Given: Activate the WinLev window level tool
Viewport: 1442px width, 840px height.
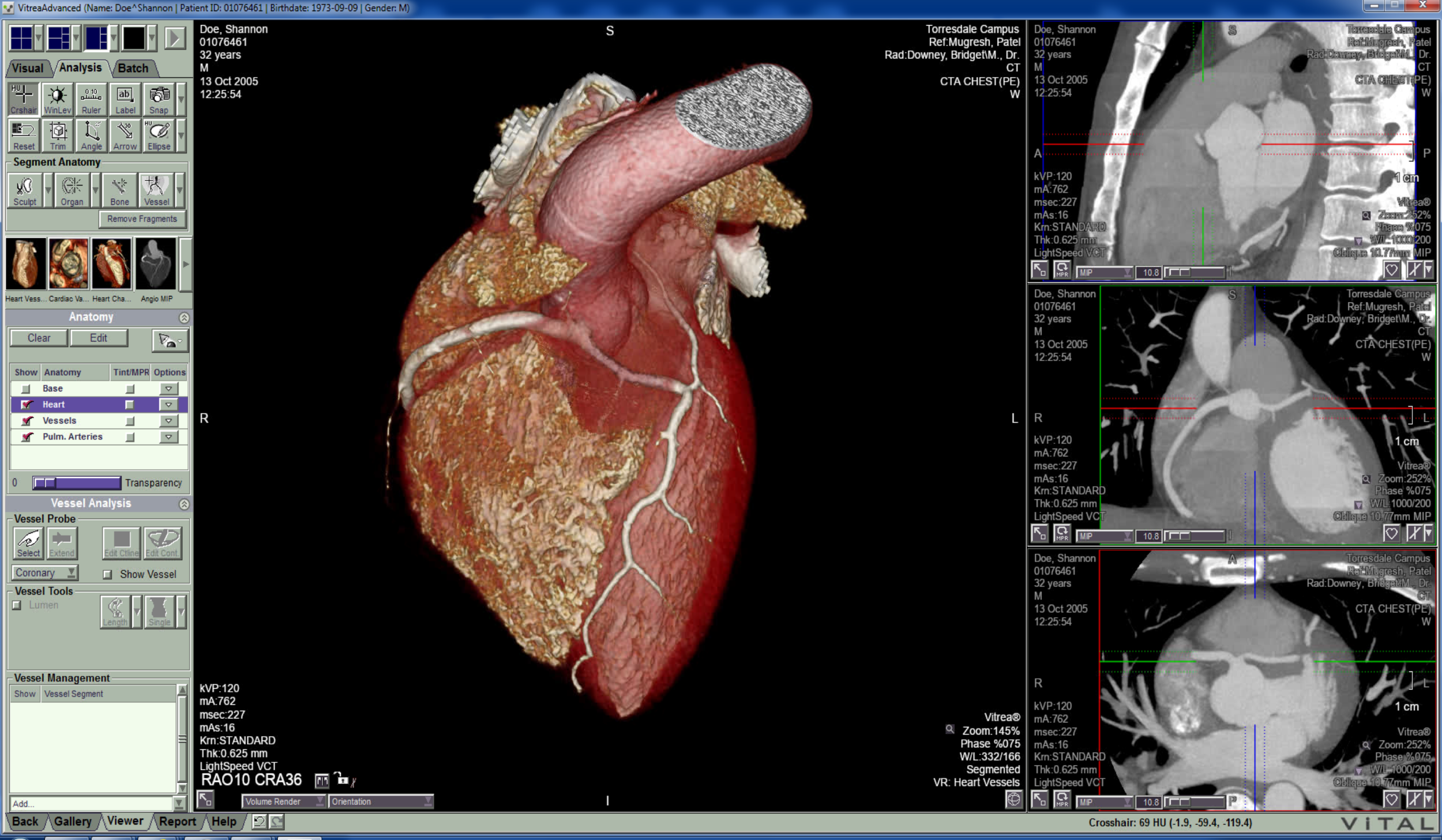Looking at the screenshot, I should click(57, 99).
